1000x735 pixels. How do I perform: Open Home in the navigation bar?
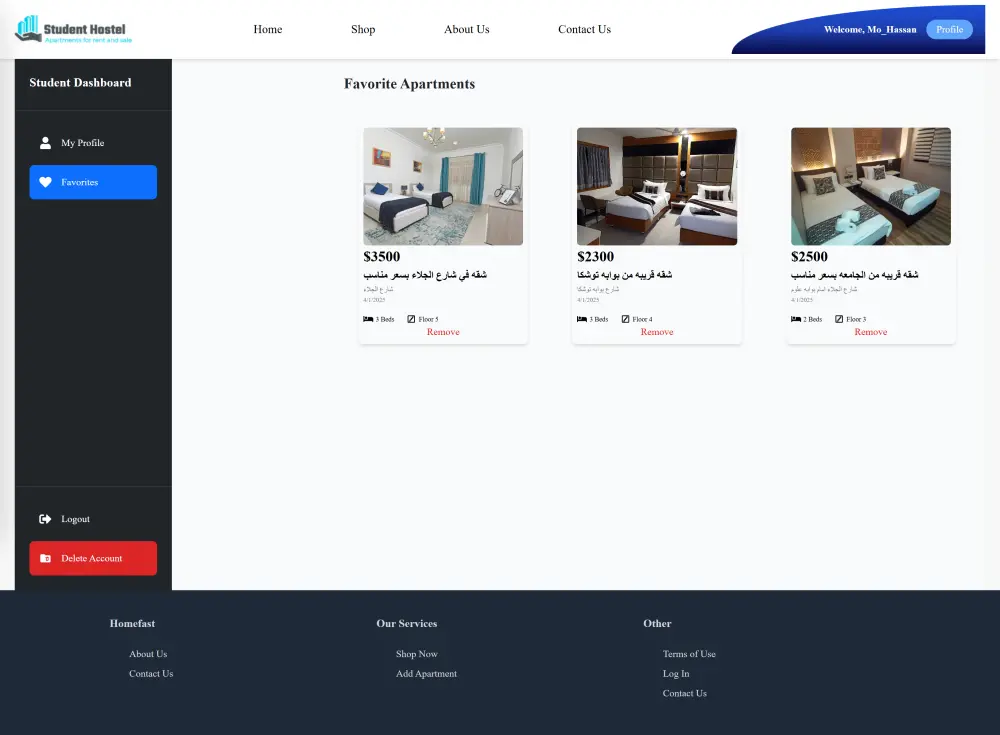267,29
